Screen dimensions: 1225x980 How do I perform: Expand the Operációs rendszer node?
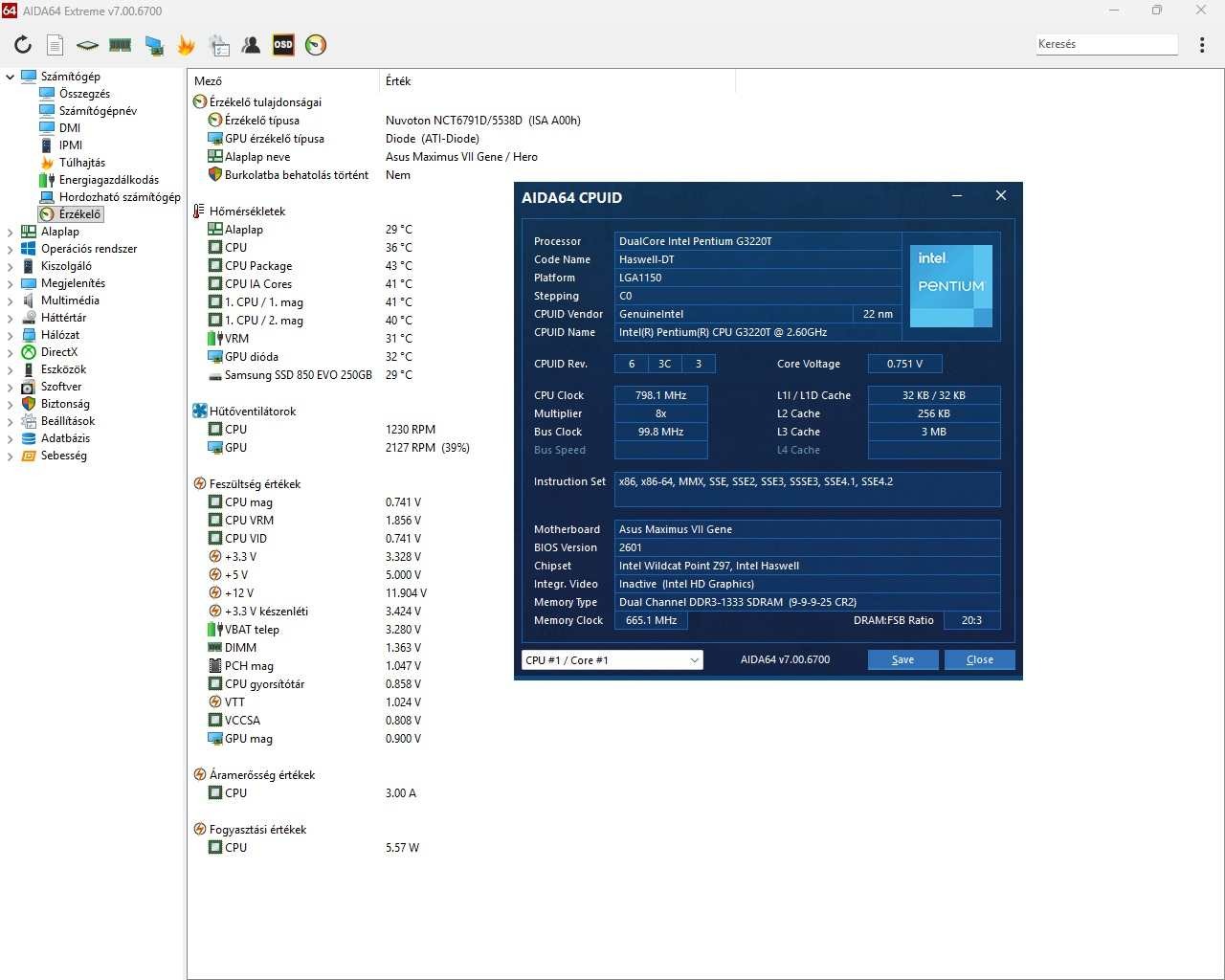click(x=11, y=249)
